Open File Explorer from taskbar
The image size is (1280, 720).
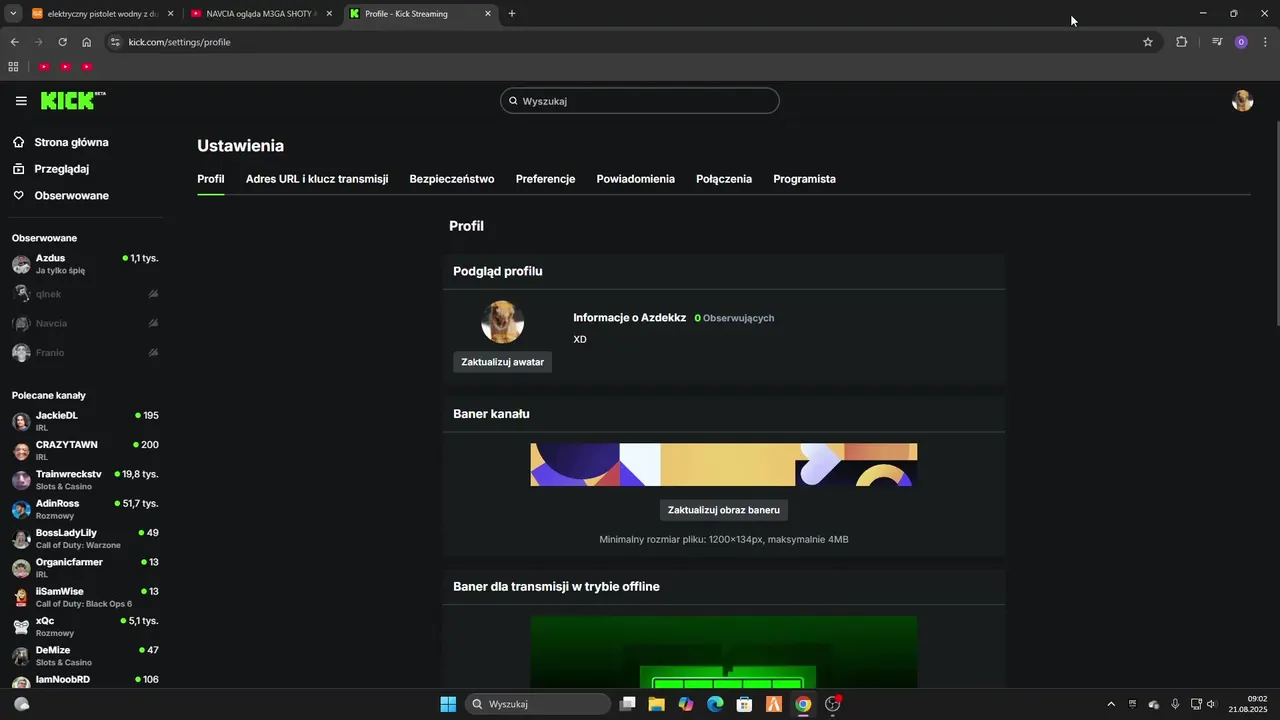(x=656, y=704)
